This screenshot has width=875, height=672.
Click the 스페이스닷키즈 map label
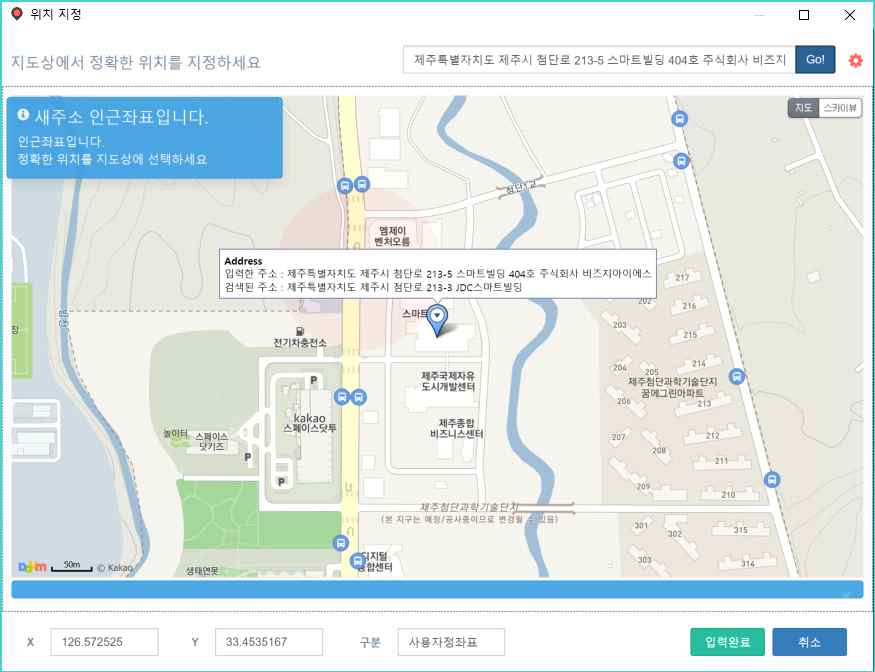pyautogui.click(x=211, y=441)
